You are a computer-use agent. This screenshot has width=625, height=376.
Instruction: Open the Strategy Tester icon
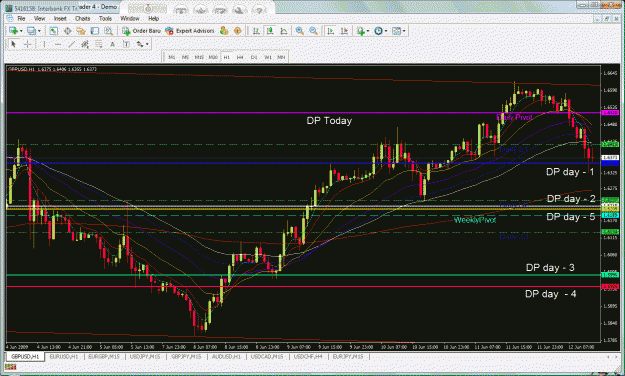pyautogui.click(x=108, y=31)
